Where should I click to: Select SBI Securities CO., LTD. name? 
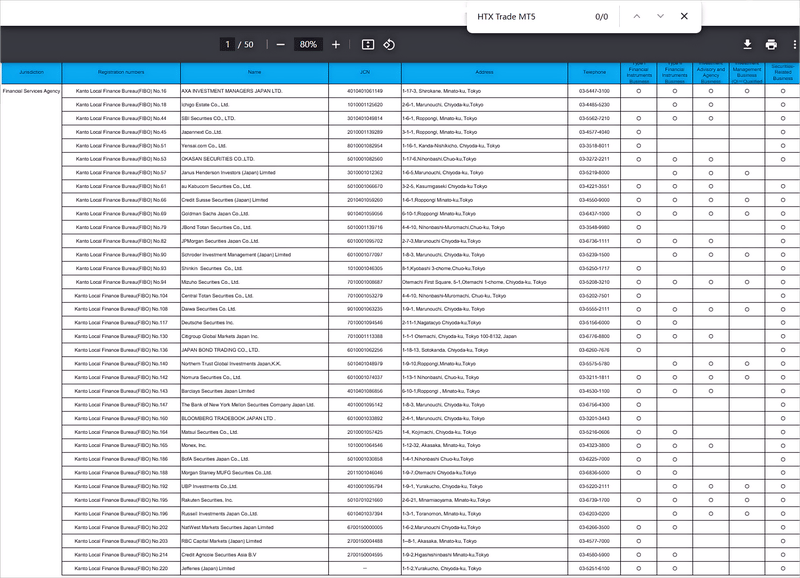pos(208,118)
